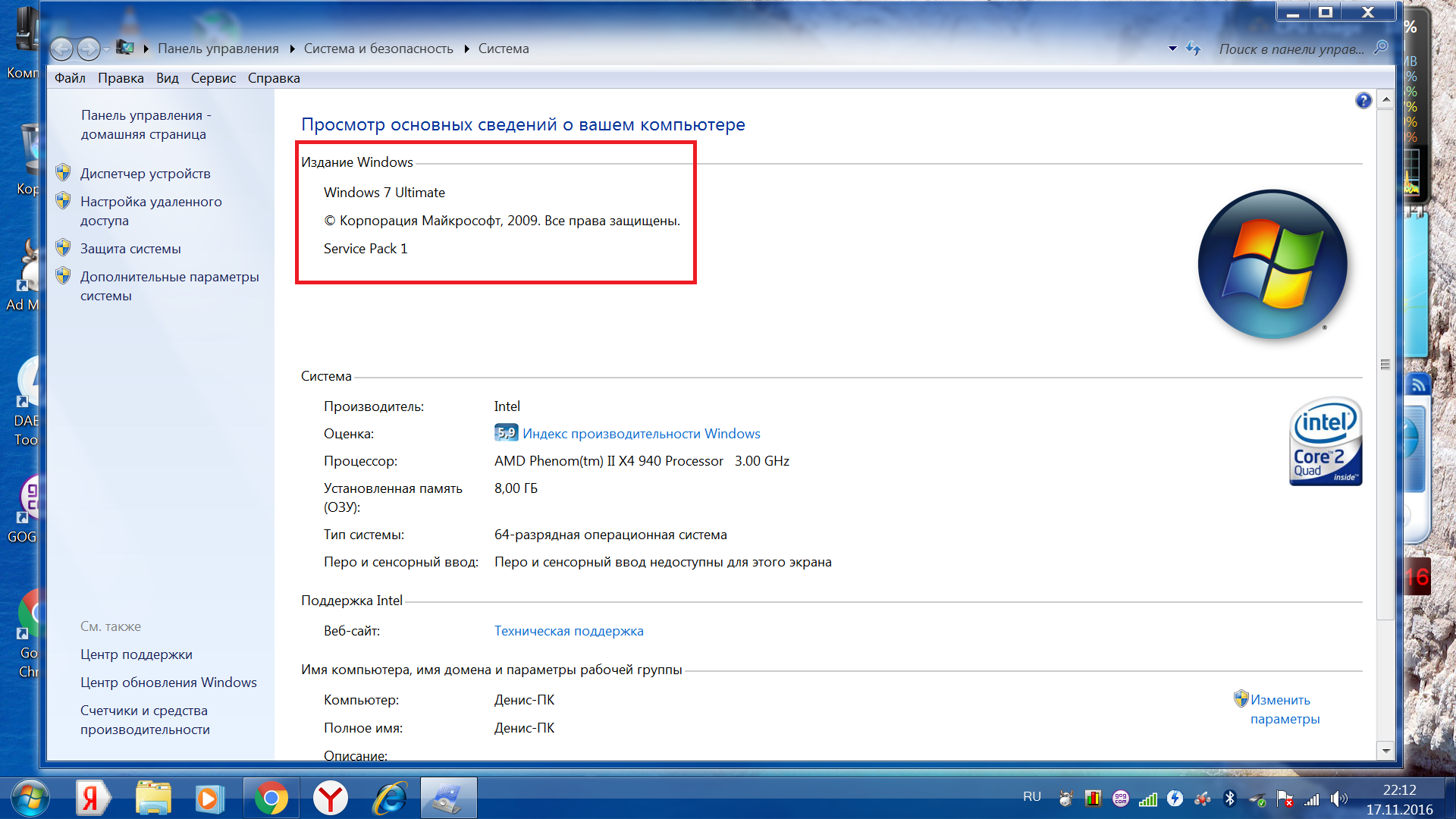Click the control panel icon in address bar
This screenshot has height=819, width=1456.
coord(125,48)
